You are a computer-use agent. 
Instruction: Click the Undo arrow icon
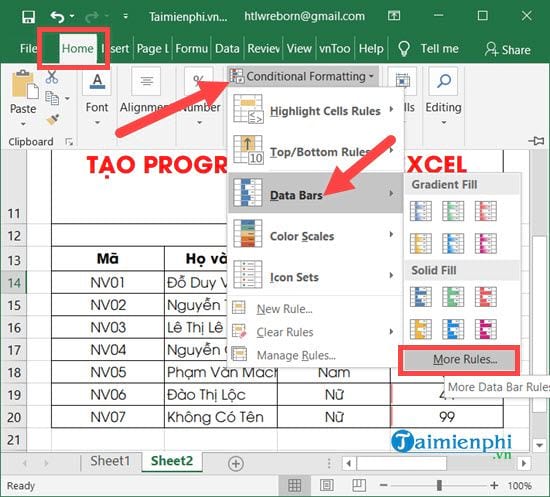pyautogui.click(x=57, y=16)
